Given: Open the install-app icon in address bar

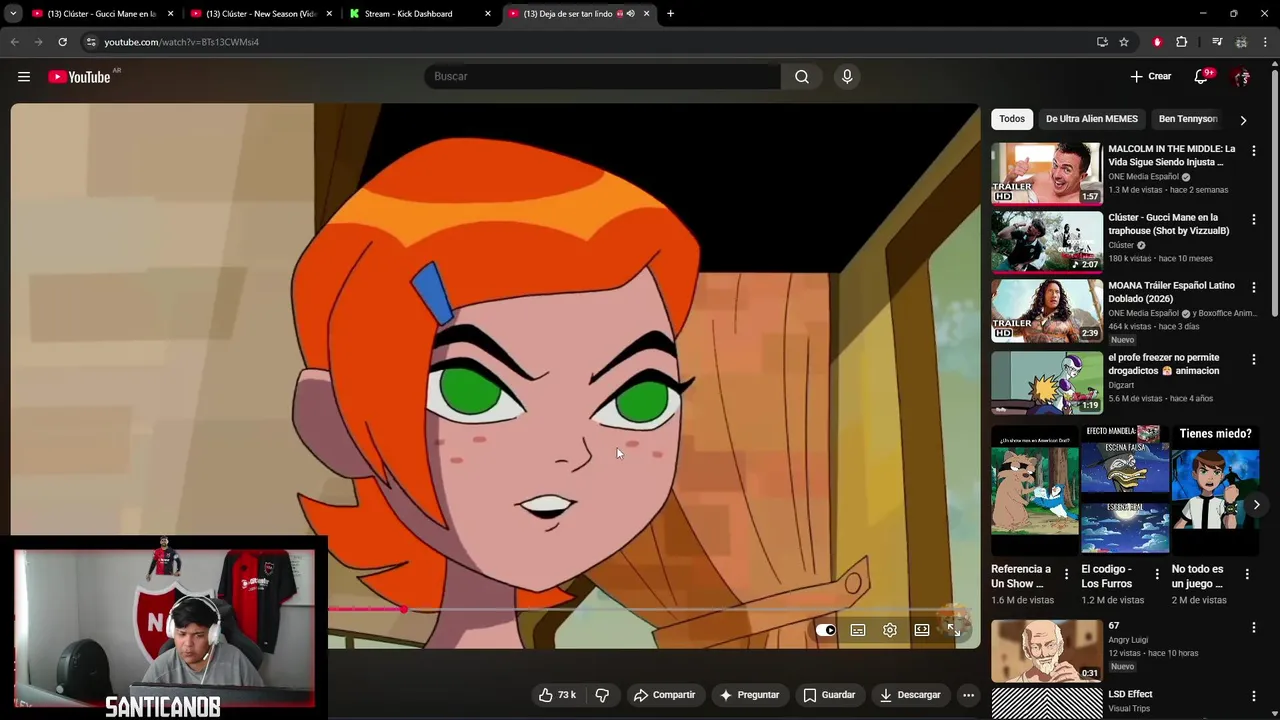Looking at the screenshot, I should click(1102, 42).
